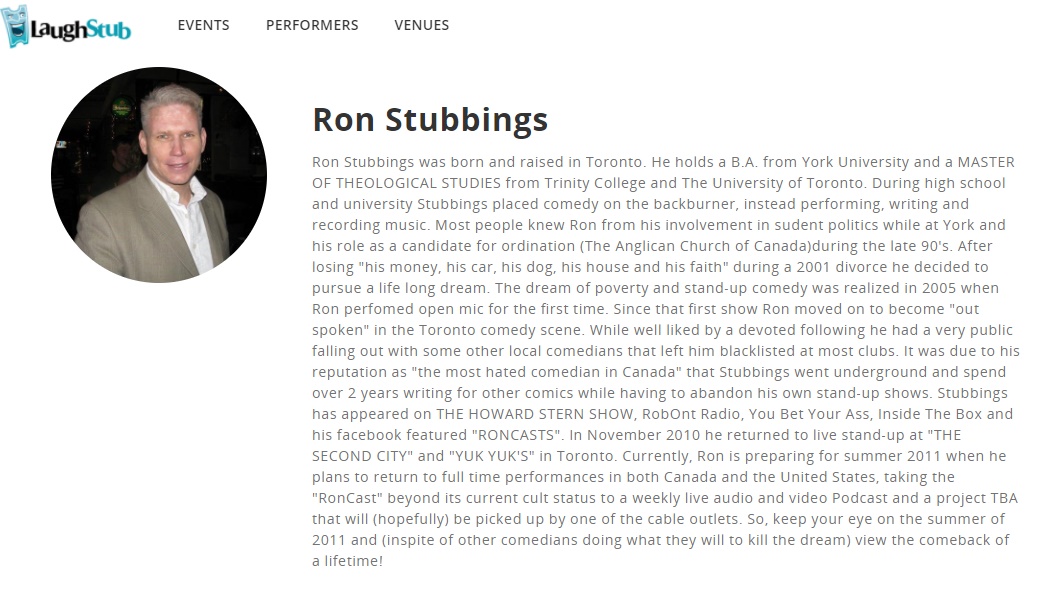Click the LaughStub ticket mascot icon
Image resolution: width=1042 pixels, height=591 pixels.
16,26
